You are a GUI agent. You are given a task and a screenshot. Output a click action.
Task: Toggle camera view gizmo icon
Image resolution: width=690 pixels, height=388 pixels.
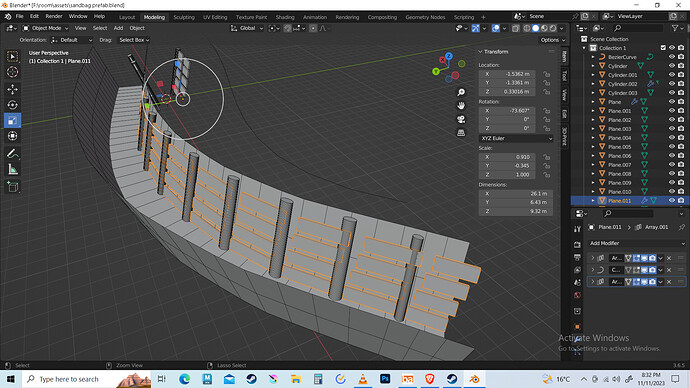pyautogui.click(x=461, y=119)
